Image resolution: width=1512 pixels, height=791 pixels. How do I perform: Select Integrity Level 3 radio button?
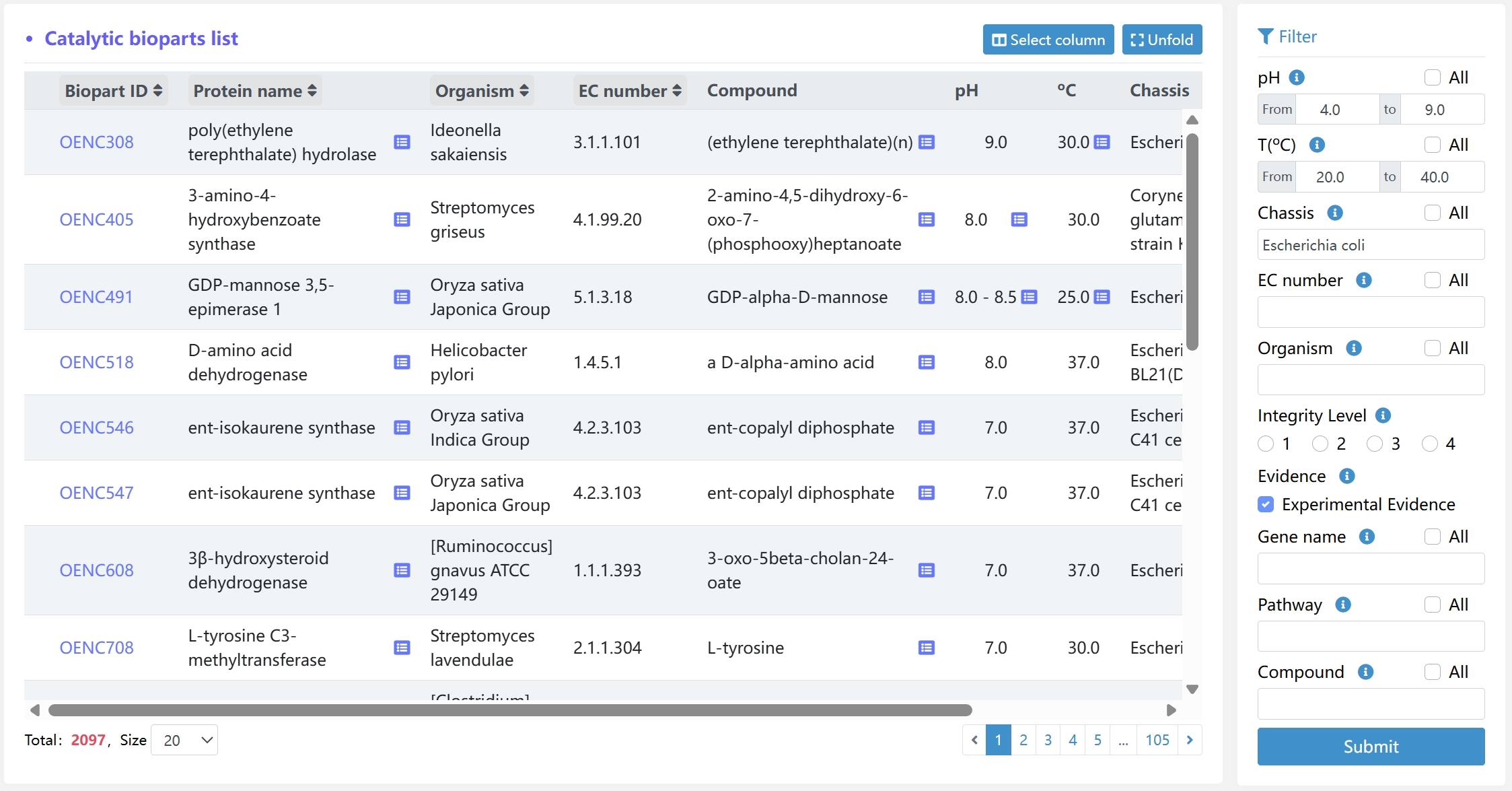[x=1375, y=444]
